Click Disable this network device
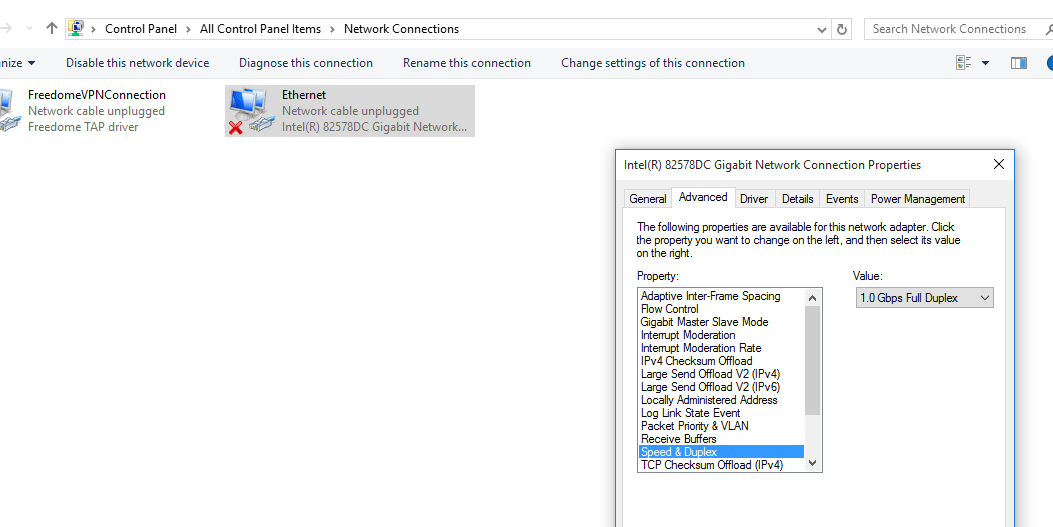Screen dimensions: 1053x527 (x=138, y=63)
